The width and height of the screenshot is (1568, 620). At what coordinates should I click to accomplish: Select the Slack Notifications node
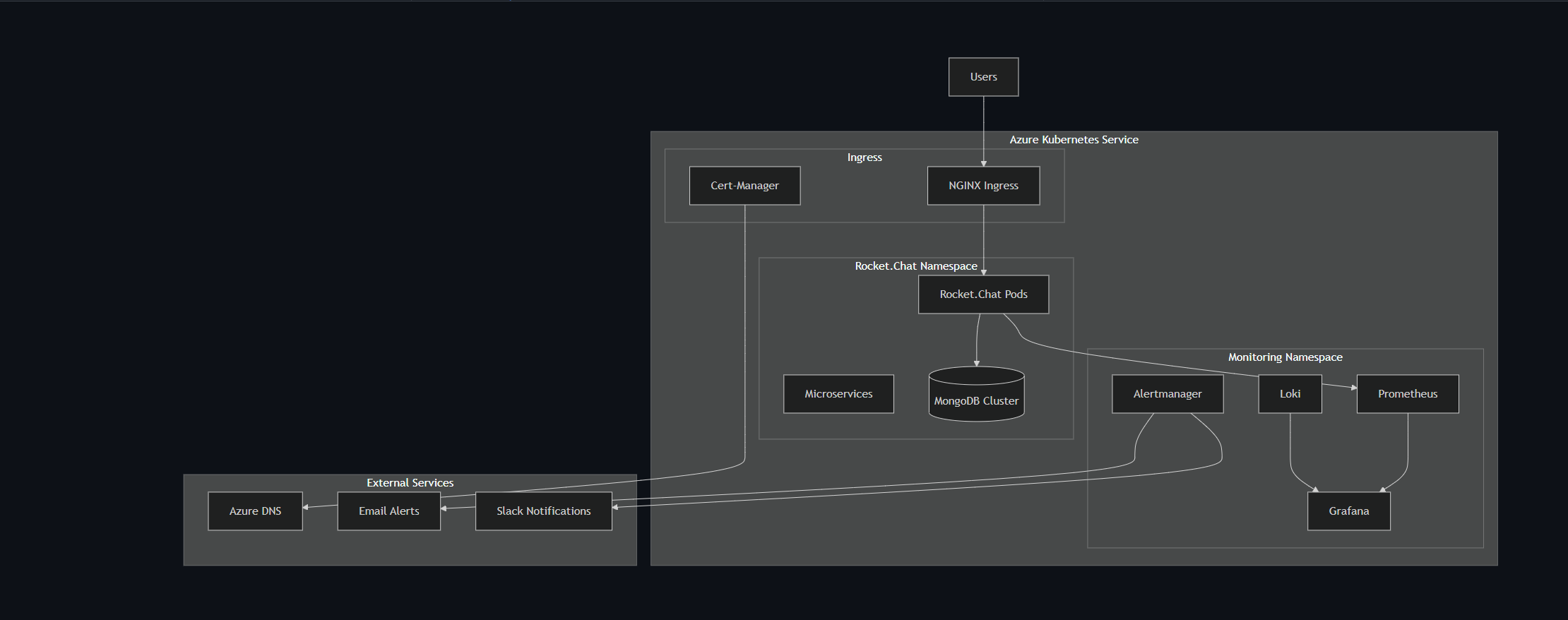click(543, 511)
